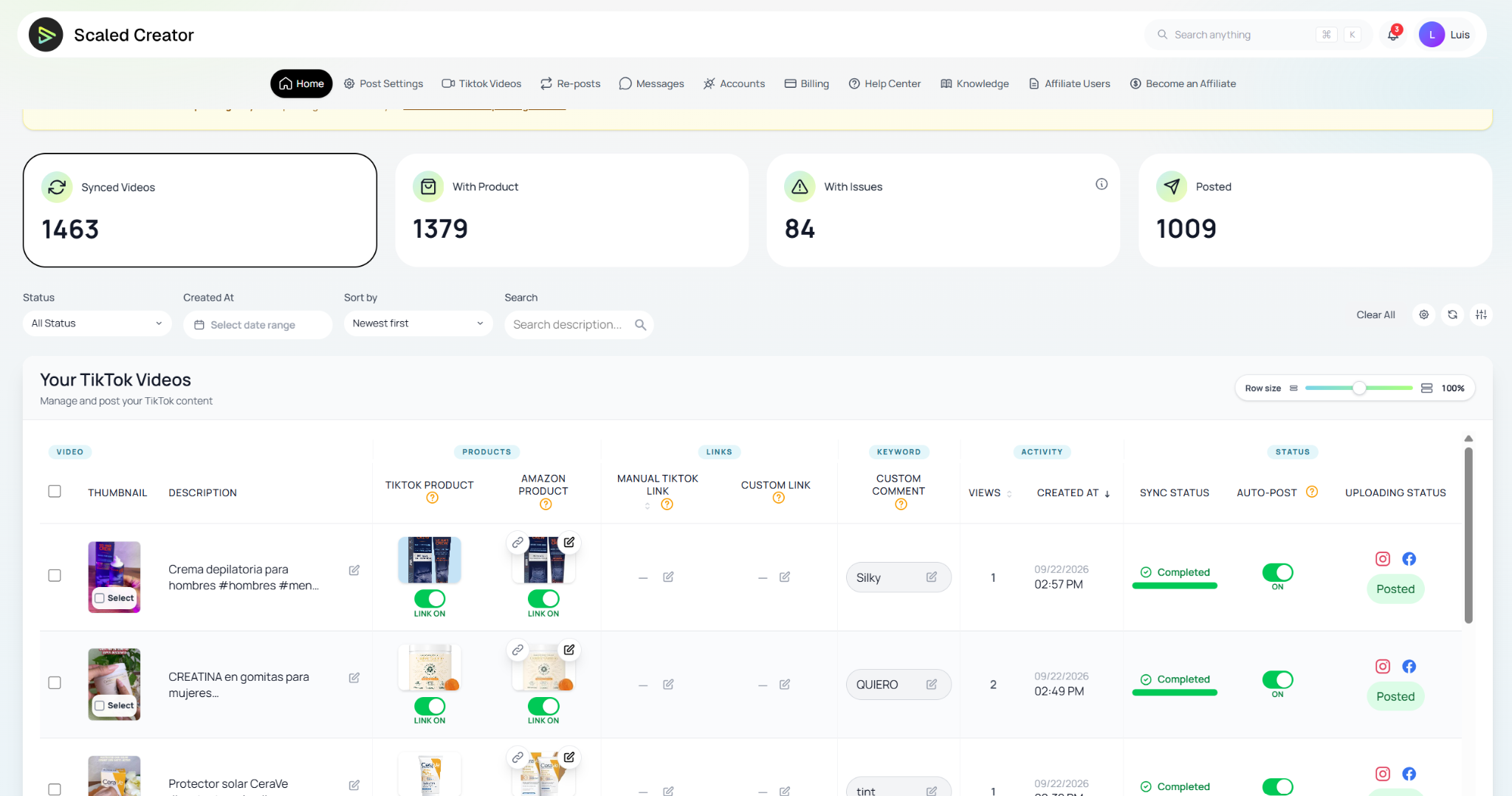Open the notifications bell icon
Viewport: 1512px width, 796px height.
coord(1393,35)
